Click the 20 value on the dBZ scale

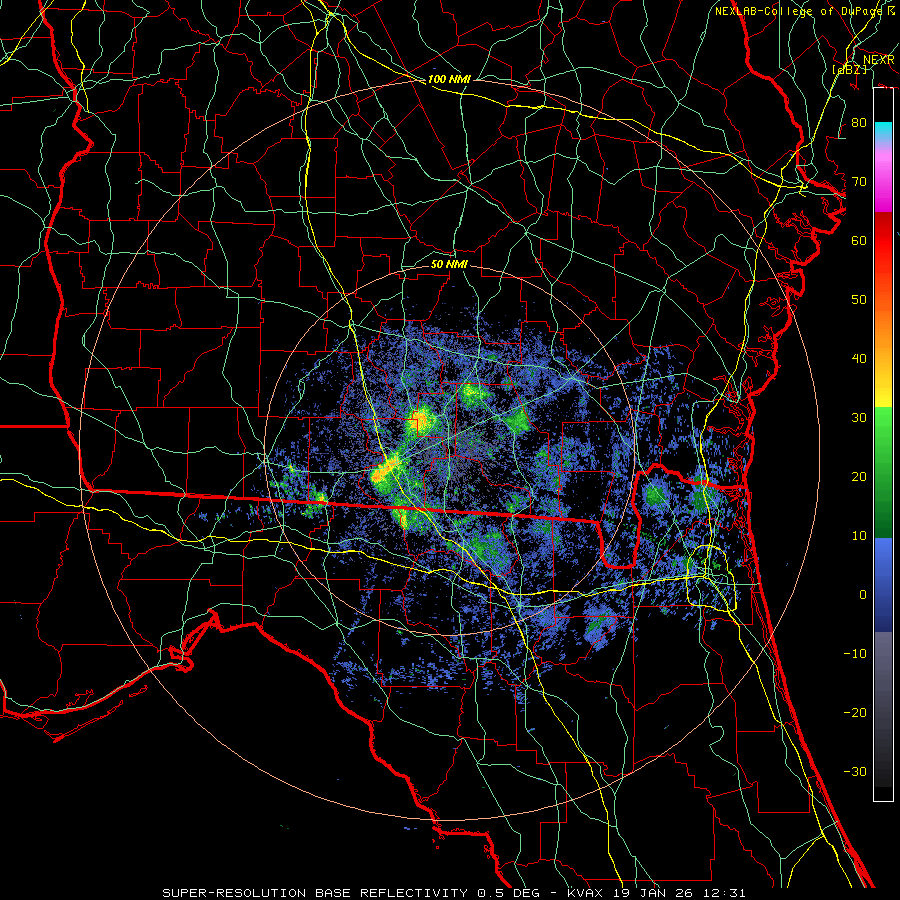tap(859, 476)
